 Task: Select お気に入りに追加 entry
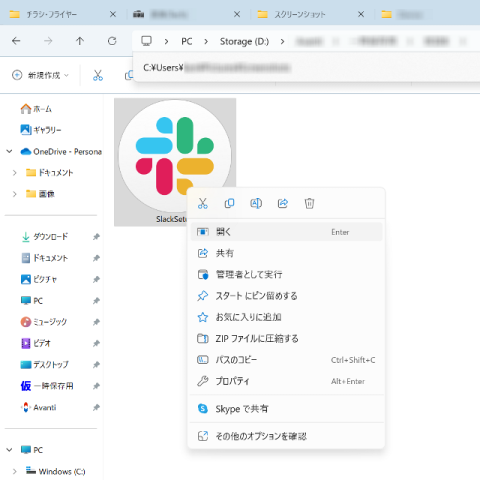click(x=286, y=317)
